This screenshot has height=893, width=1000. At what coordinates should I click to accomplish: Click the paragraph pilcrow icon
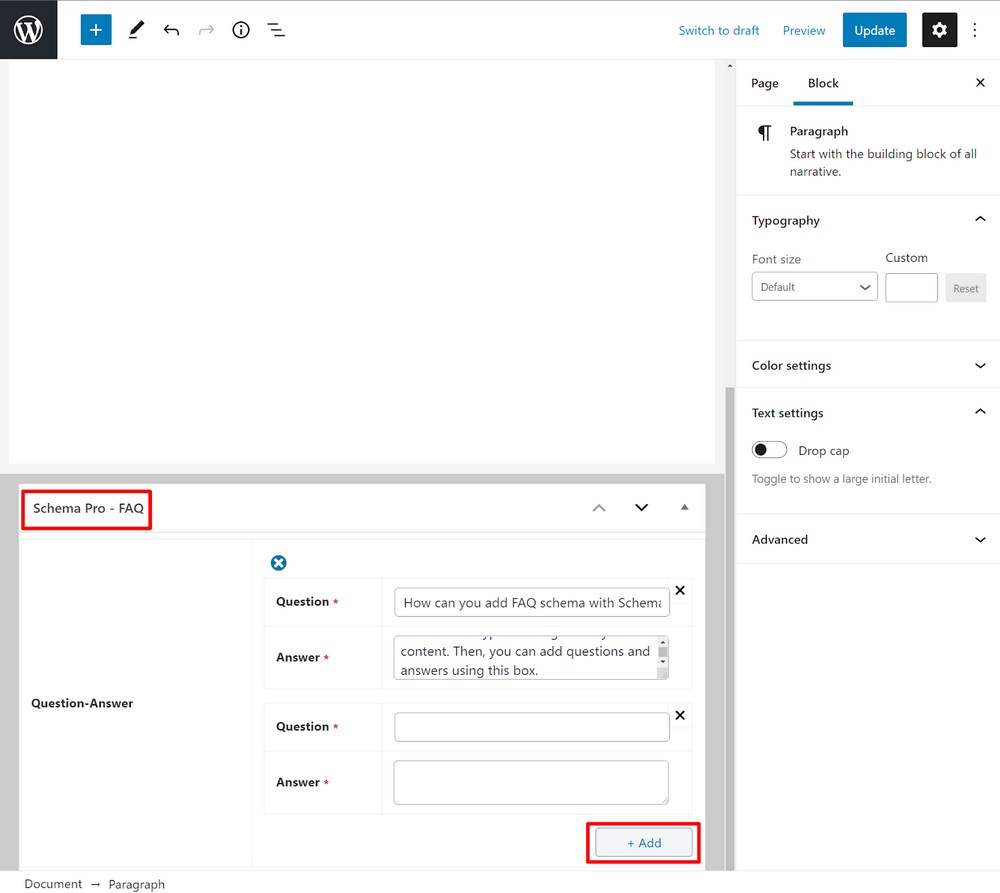(x=764, y=133)
